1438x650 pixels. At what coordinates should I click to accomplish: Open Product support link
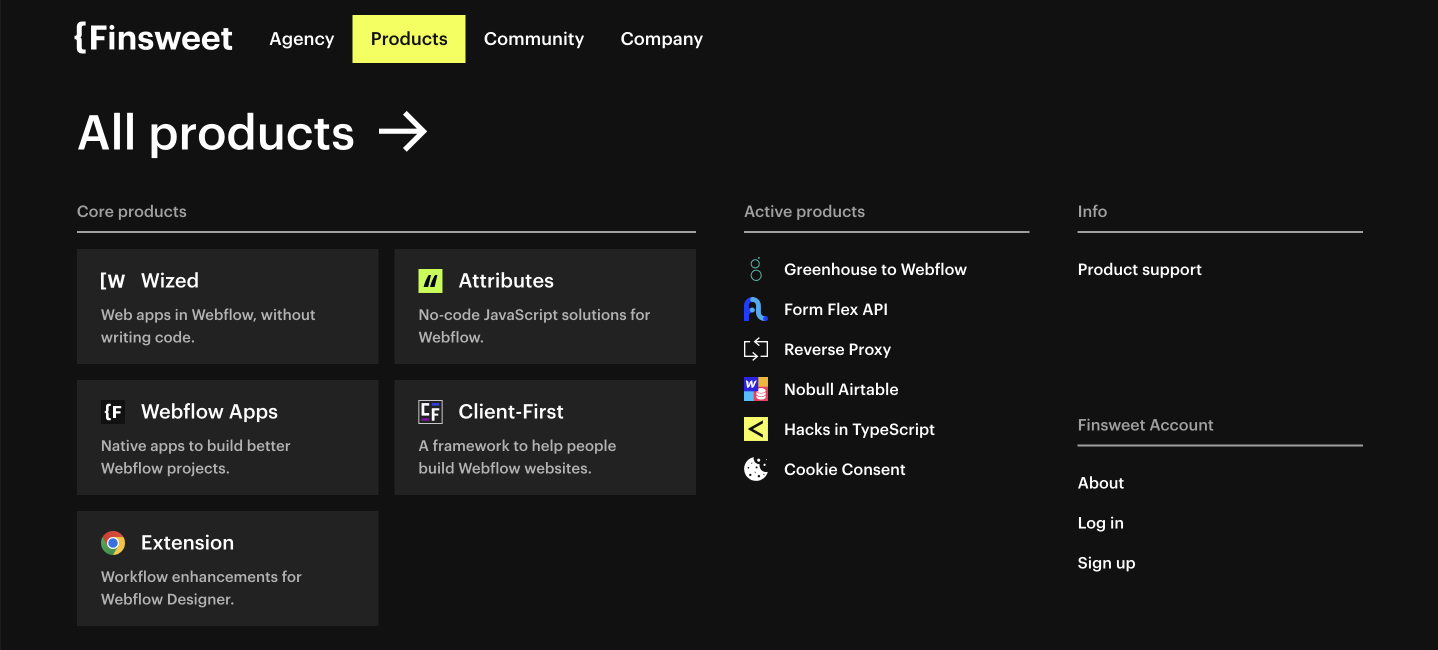[1139, 269]
